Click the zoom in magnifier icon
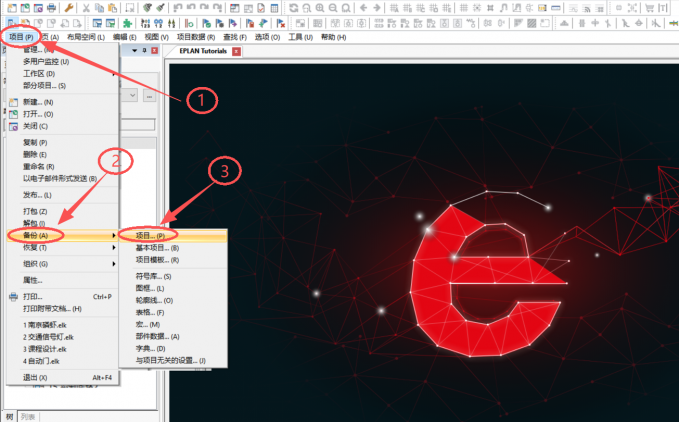This screenshot has height=422, width=679. coord(320,8)
